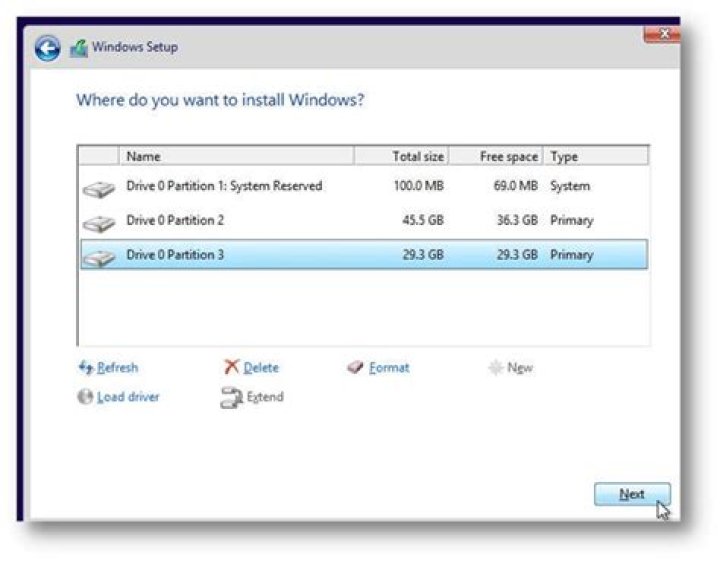Select the Format link
This screenshot has width=720, height=561.
click(389, 368)
